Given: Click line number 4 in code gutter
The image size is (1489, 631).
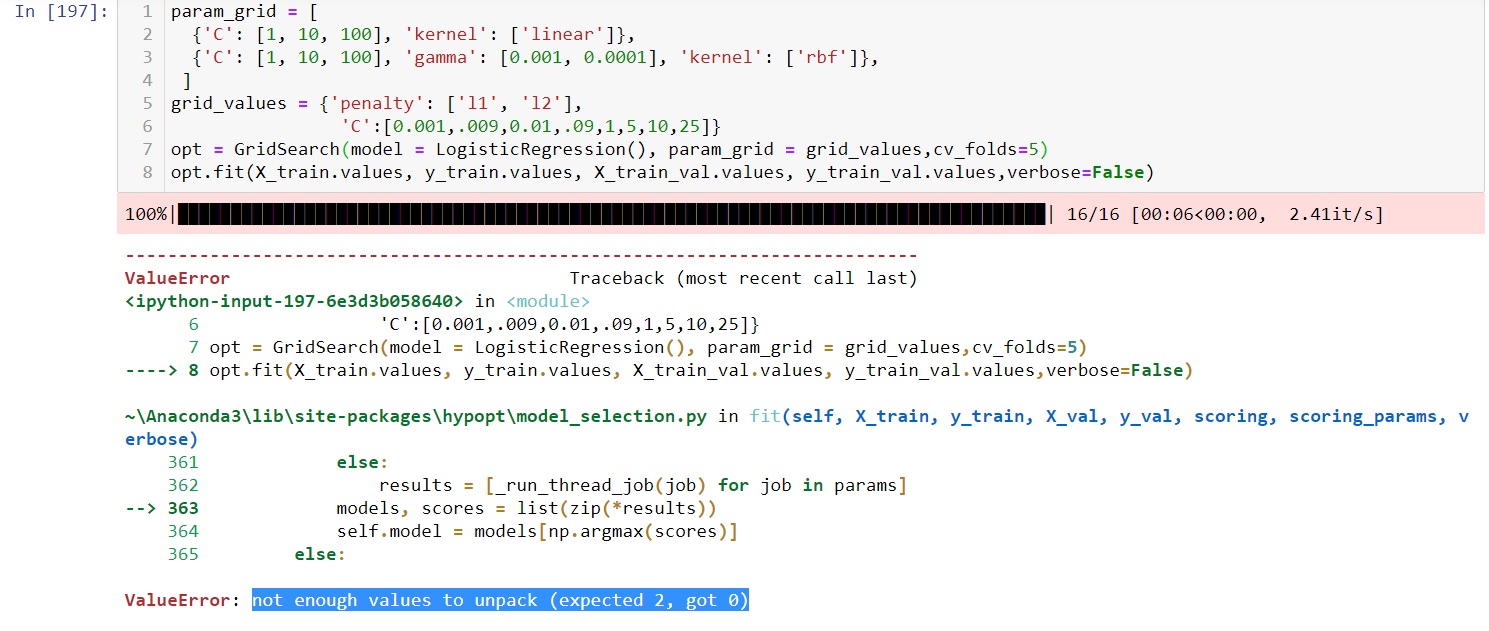Looking at the screenshot, I should pyautogui.click(x=148, y=80).
